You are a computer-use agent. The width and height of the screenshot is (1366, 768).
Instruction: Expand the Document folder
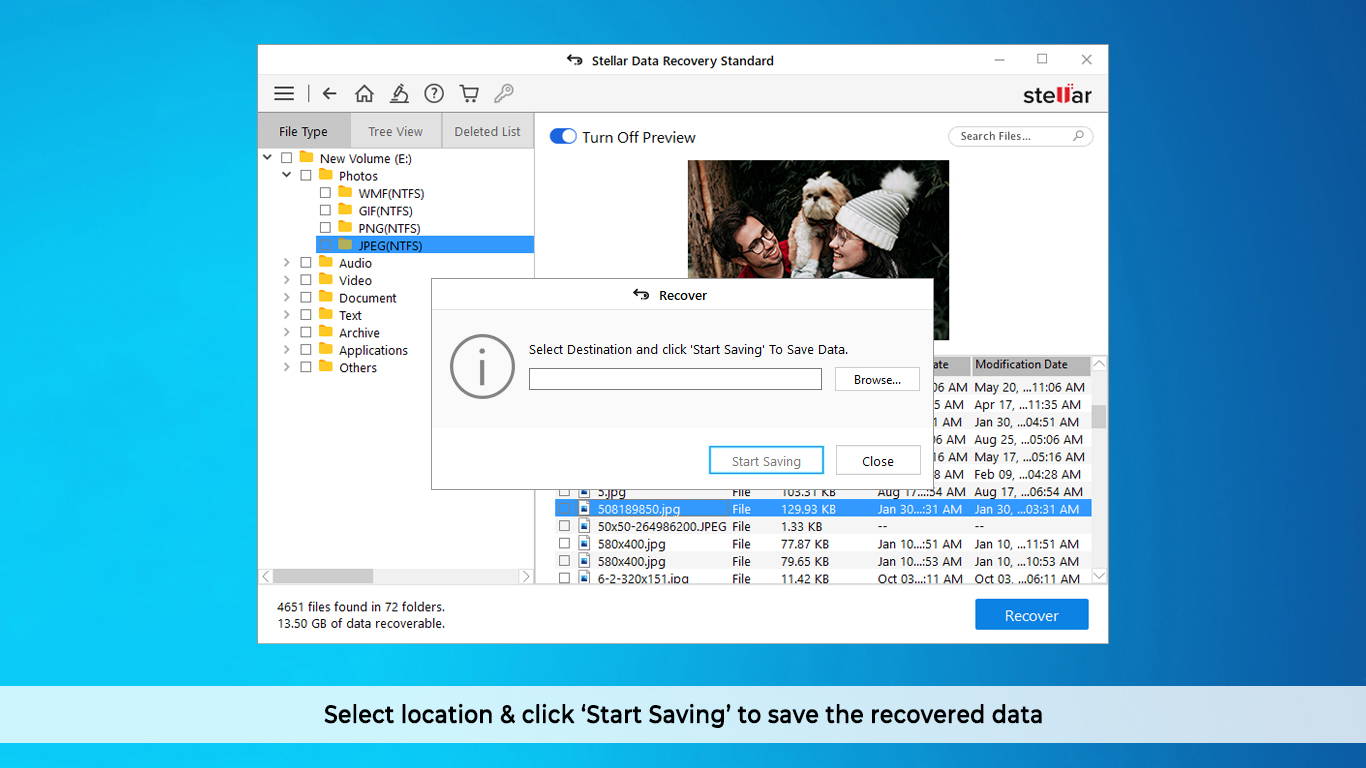[287, 297]
